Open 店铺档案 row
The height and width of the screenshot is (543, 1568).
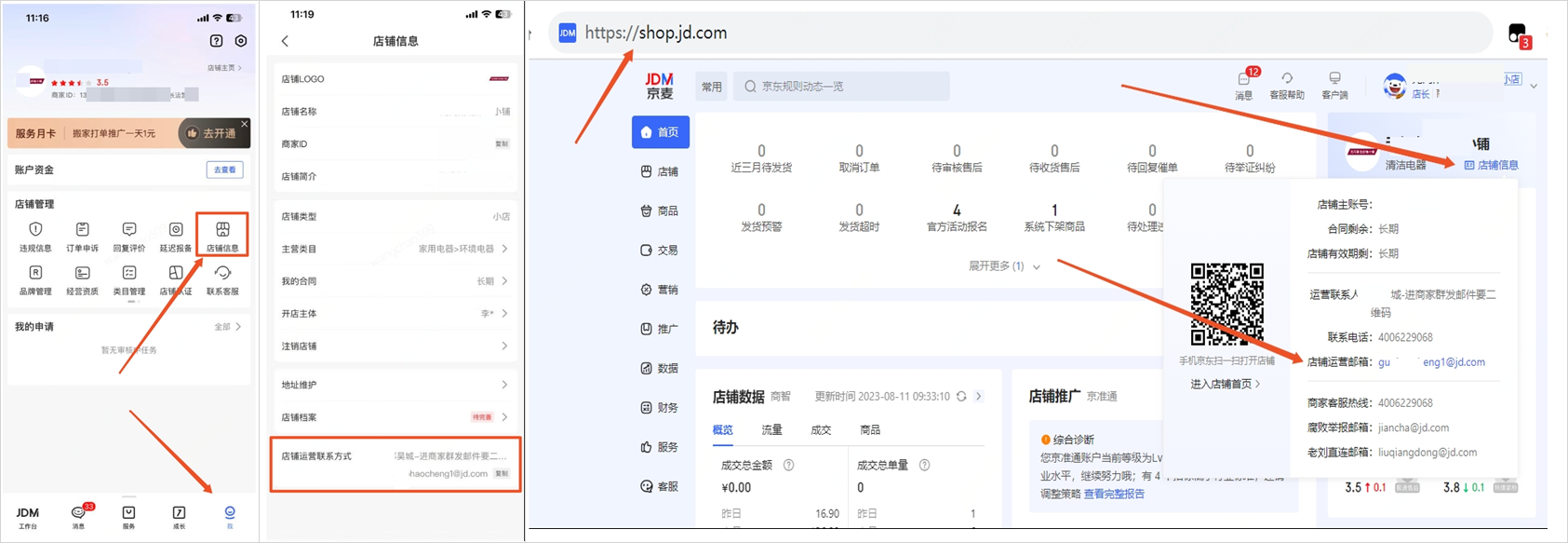click(x=395, y=417)
